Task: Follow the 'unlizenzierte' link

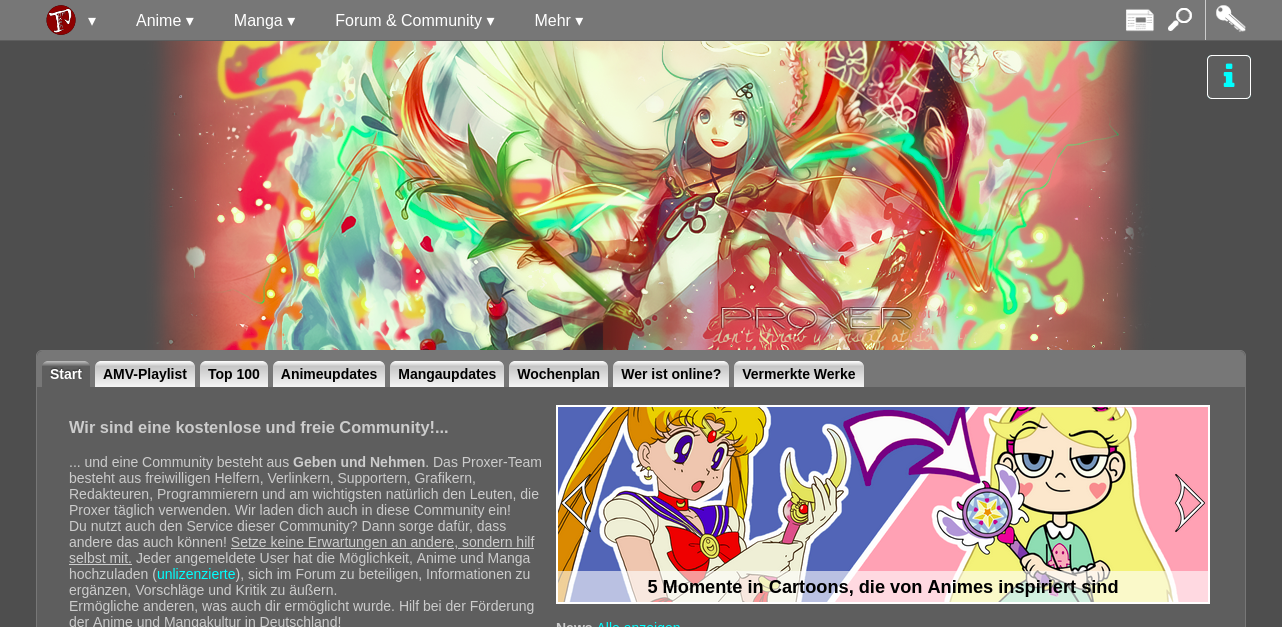Action: [196, 574]
